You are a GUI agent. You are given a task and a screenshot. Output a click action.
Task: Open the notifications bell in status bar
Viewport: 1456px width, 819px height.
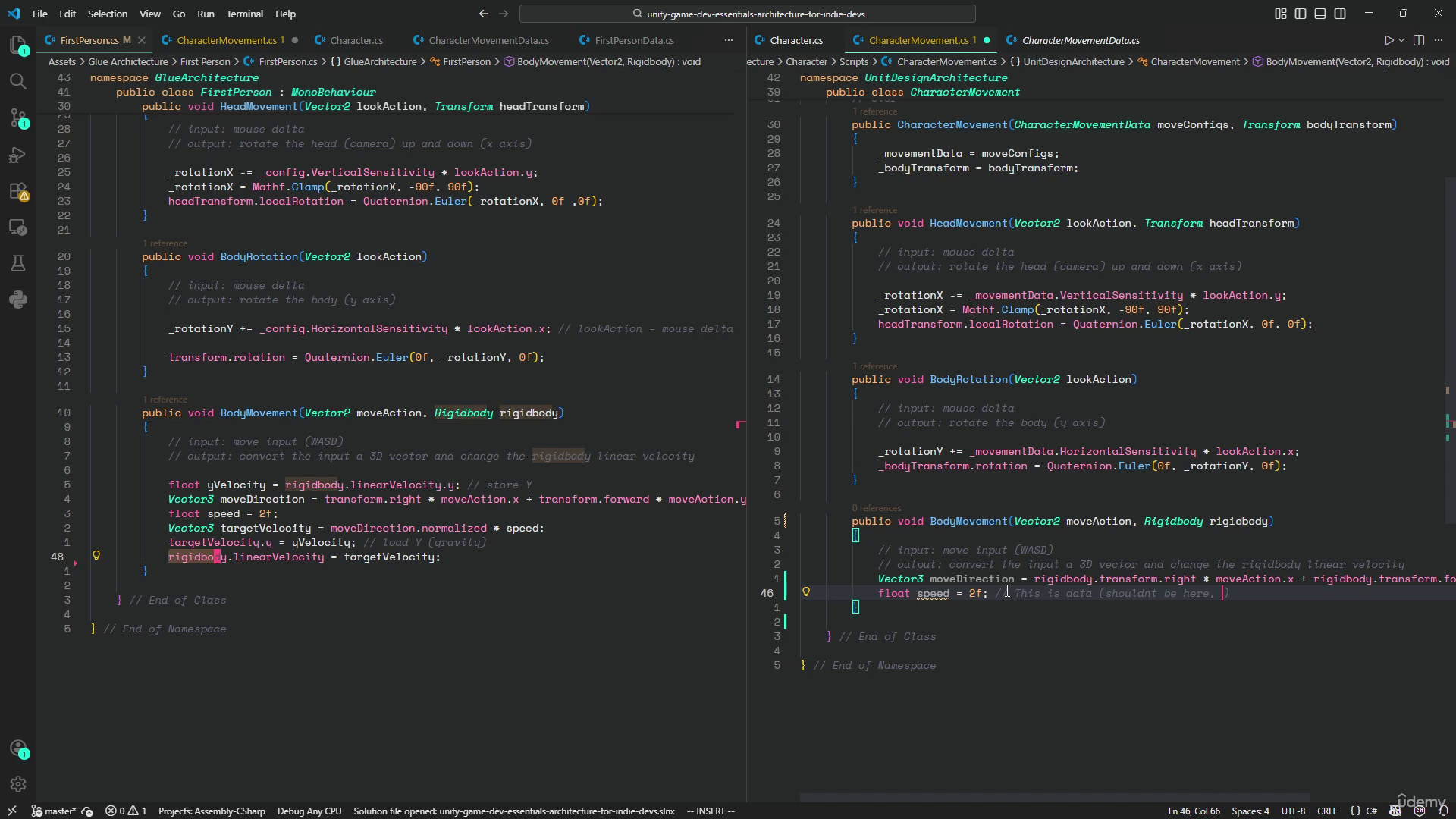[1443, 811]
